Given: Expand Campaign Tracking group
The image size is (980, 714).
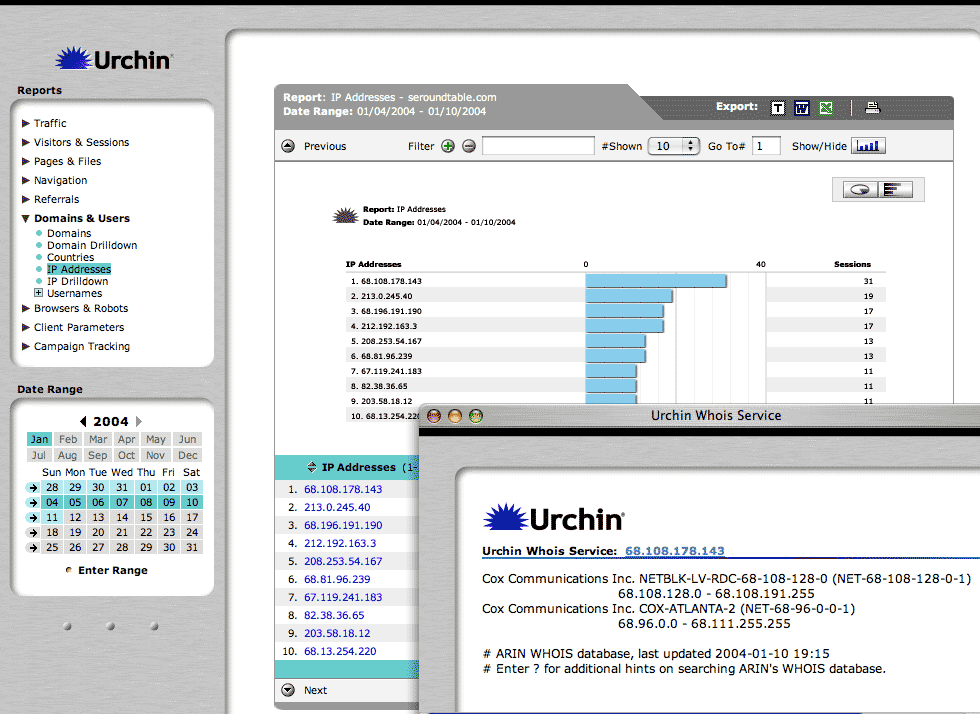Looking at the screenshot, I should click(x=26, y=346).
